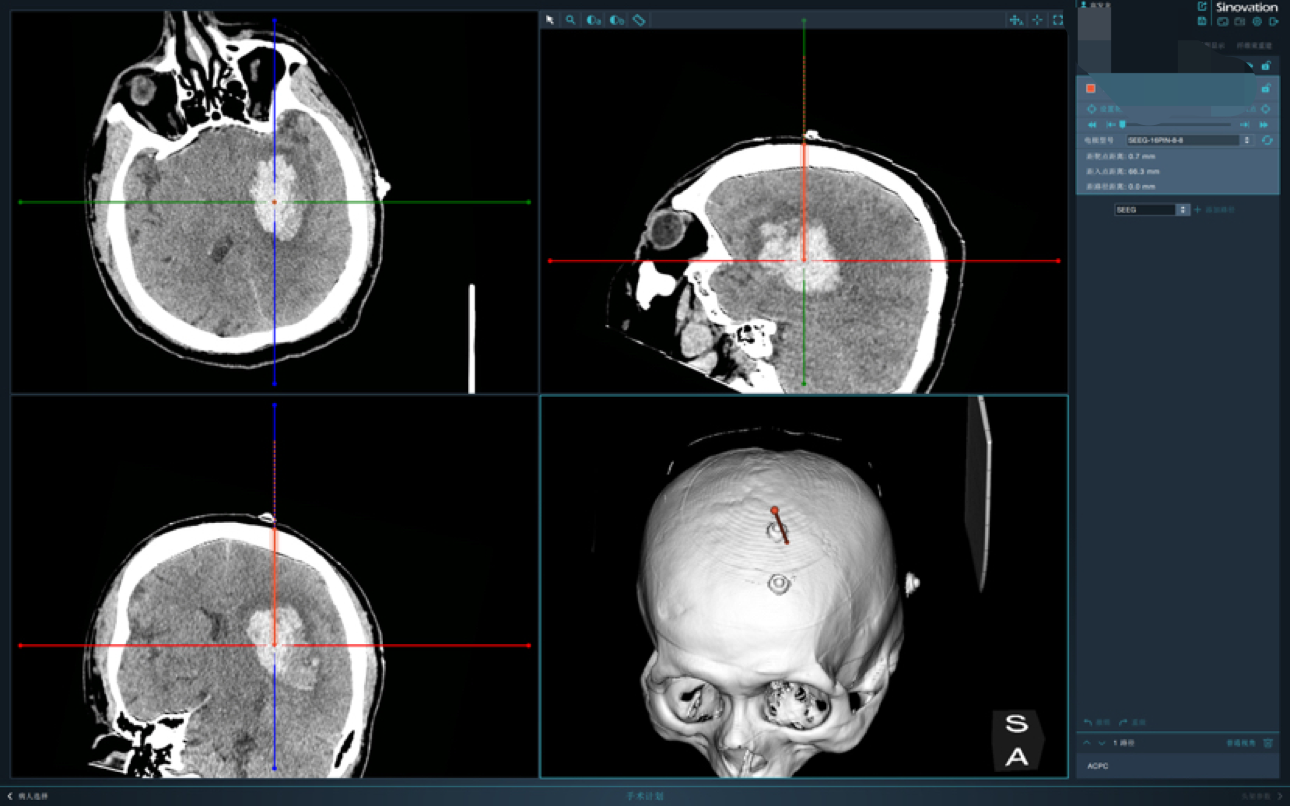The width and height of the screenshot is (1290, 807).
Task: Click refresh icon beside electrode model
Action: (1267, 140)
